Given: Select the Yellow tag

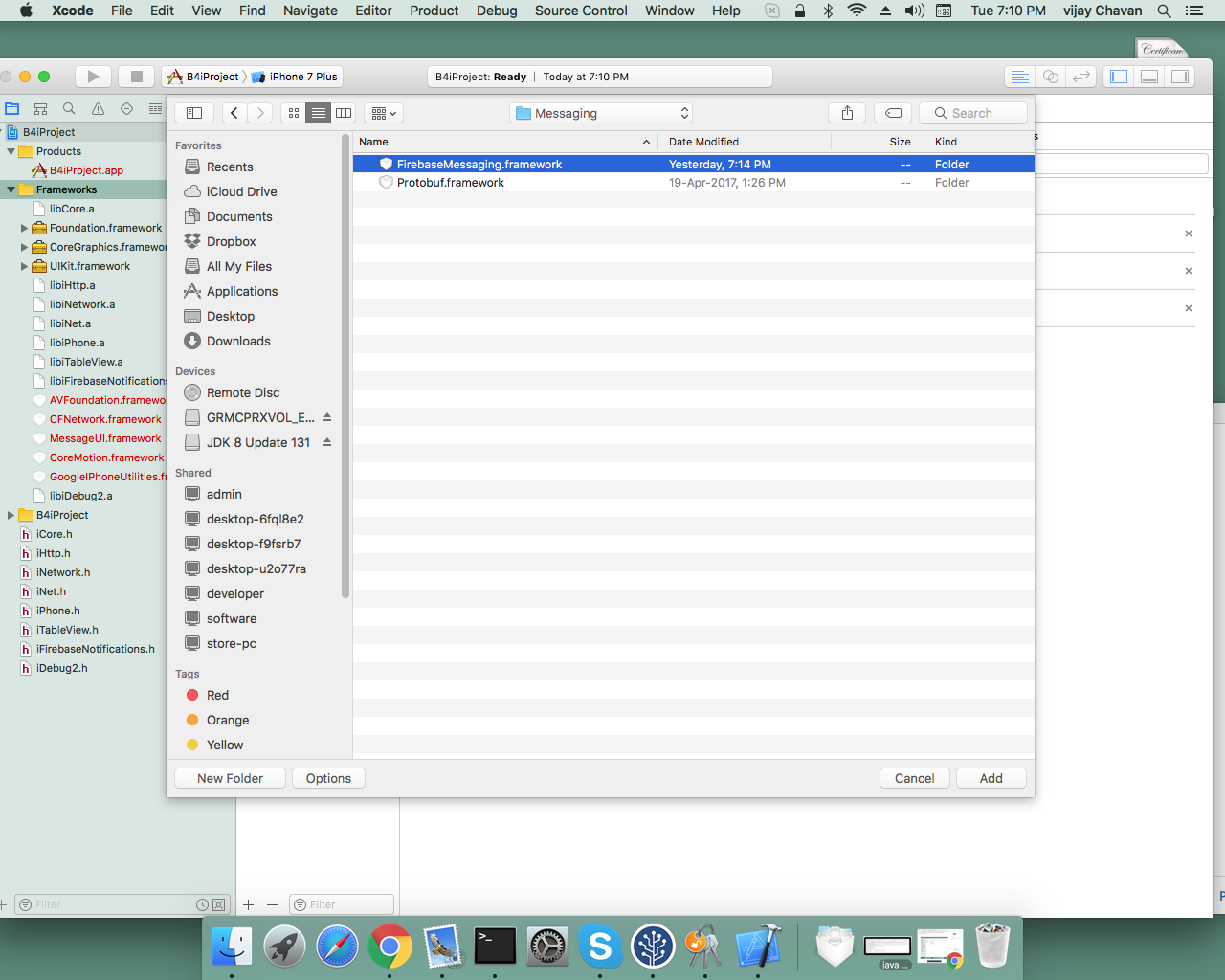Looking at the screenshot, I should click(x=225, y=745).
